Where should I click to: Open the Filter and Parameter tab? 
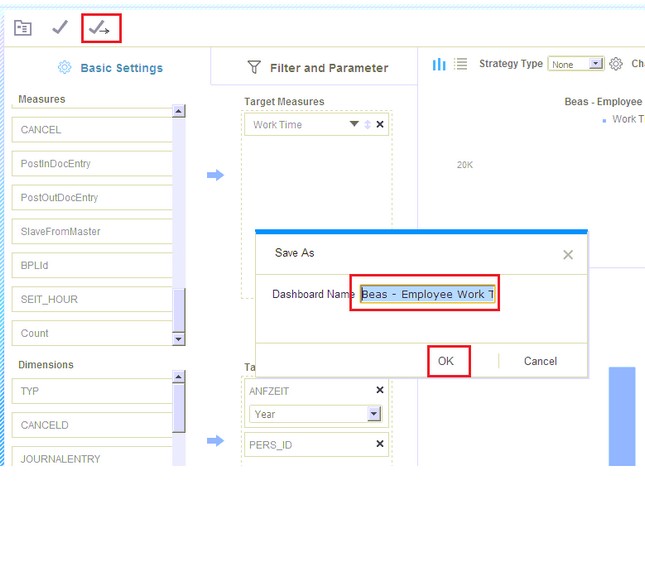[317, 68]
